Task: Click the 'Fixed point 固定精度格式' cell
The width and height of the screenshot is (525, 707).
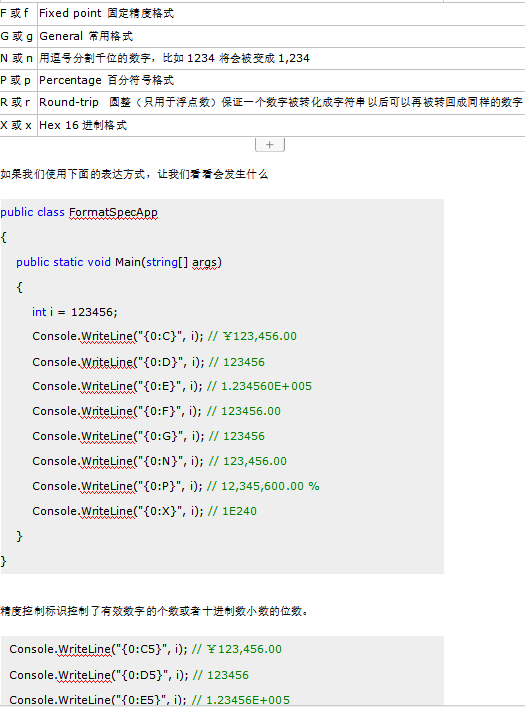Action: click(281, 14)
